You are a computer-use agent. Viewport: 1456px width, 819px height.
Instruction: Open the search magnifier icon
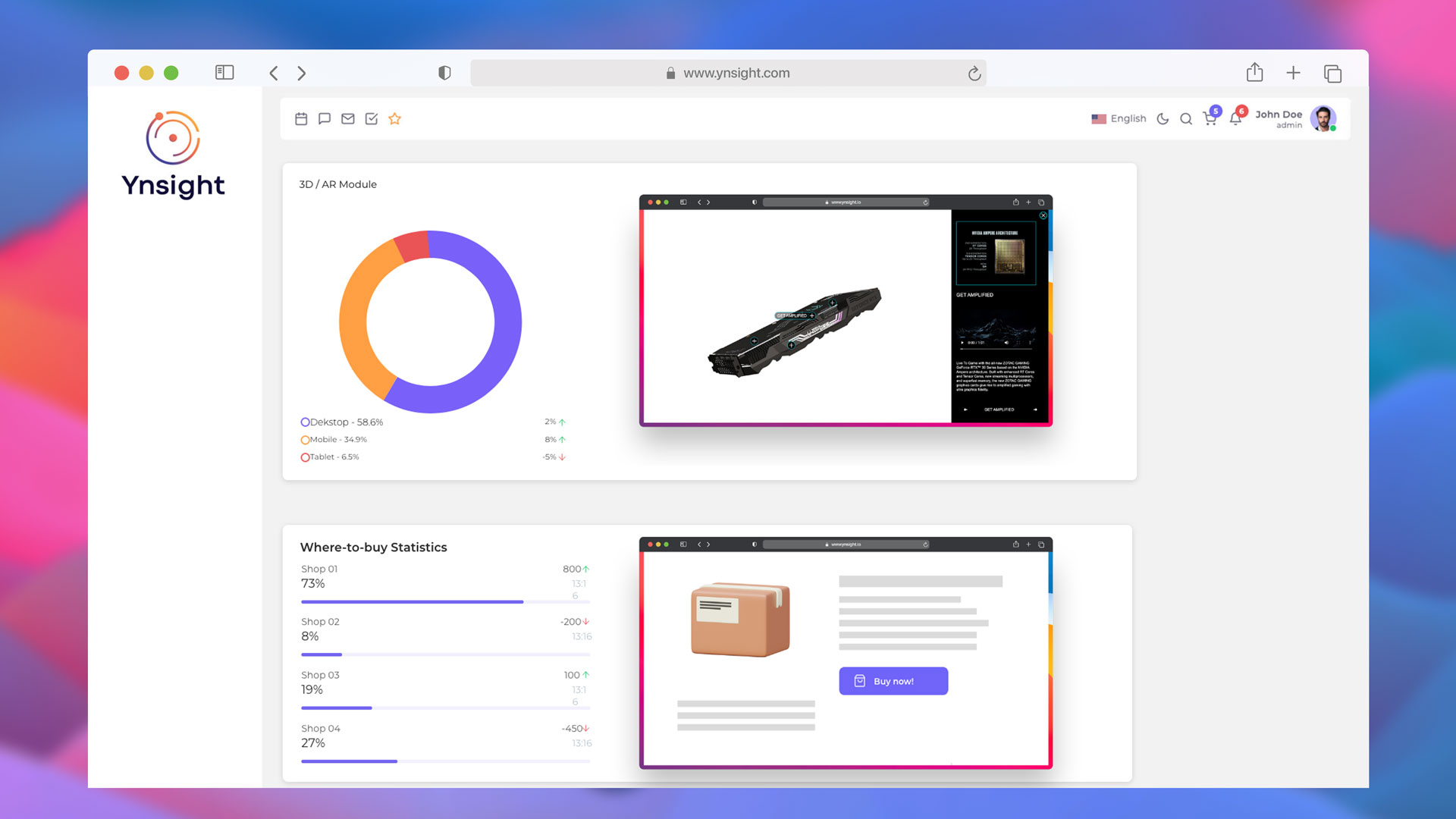click(1186, 118)
